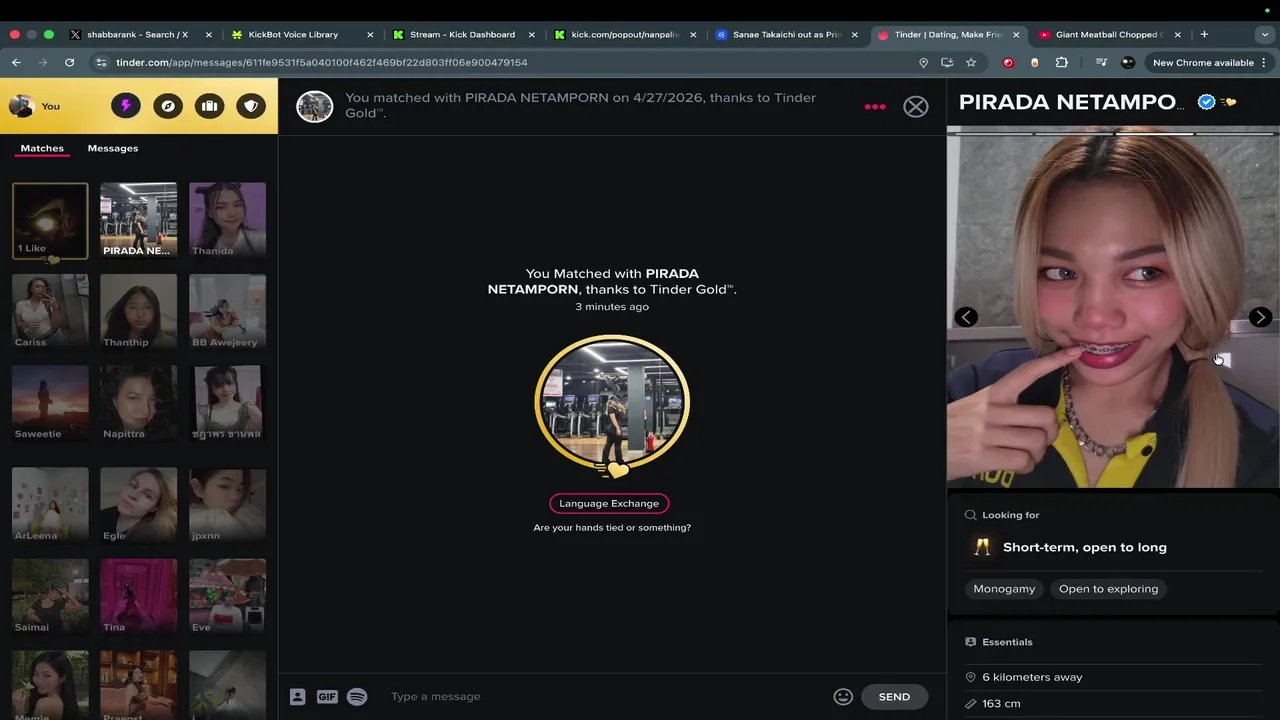Click the SEND button
This screenshot has width=1280, height=720.
pyautogui.click(x=894, y=697)
